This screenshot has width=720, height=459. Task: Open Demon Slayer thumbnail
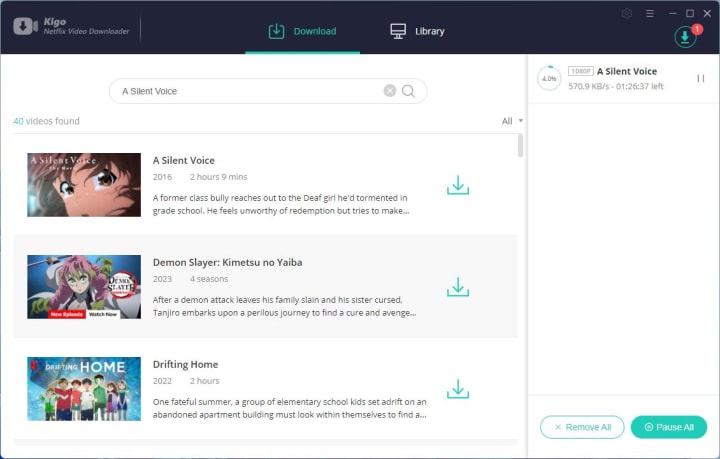(x=84, y=287)
